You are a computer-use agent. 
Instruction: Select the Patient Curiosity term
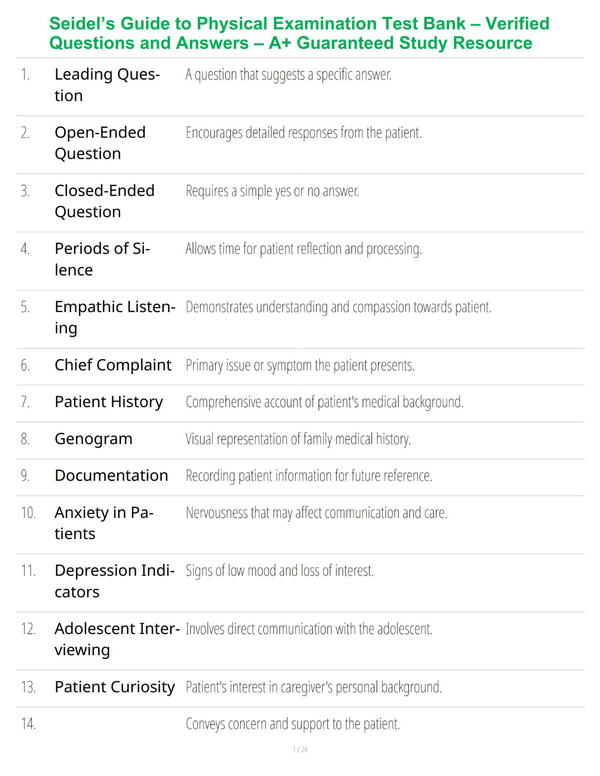114,687
